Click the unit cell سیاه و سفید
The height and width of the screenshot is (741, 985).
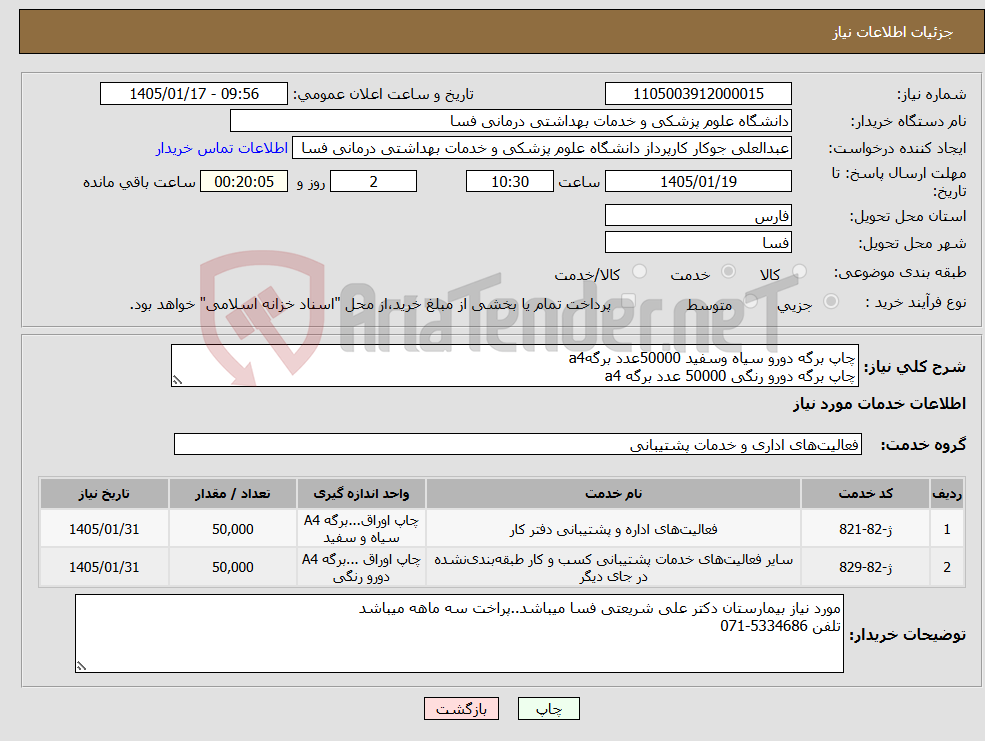coord(361,529)
